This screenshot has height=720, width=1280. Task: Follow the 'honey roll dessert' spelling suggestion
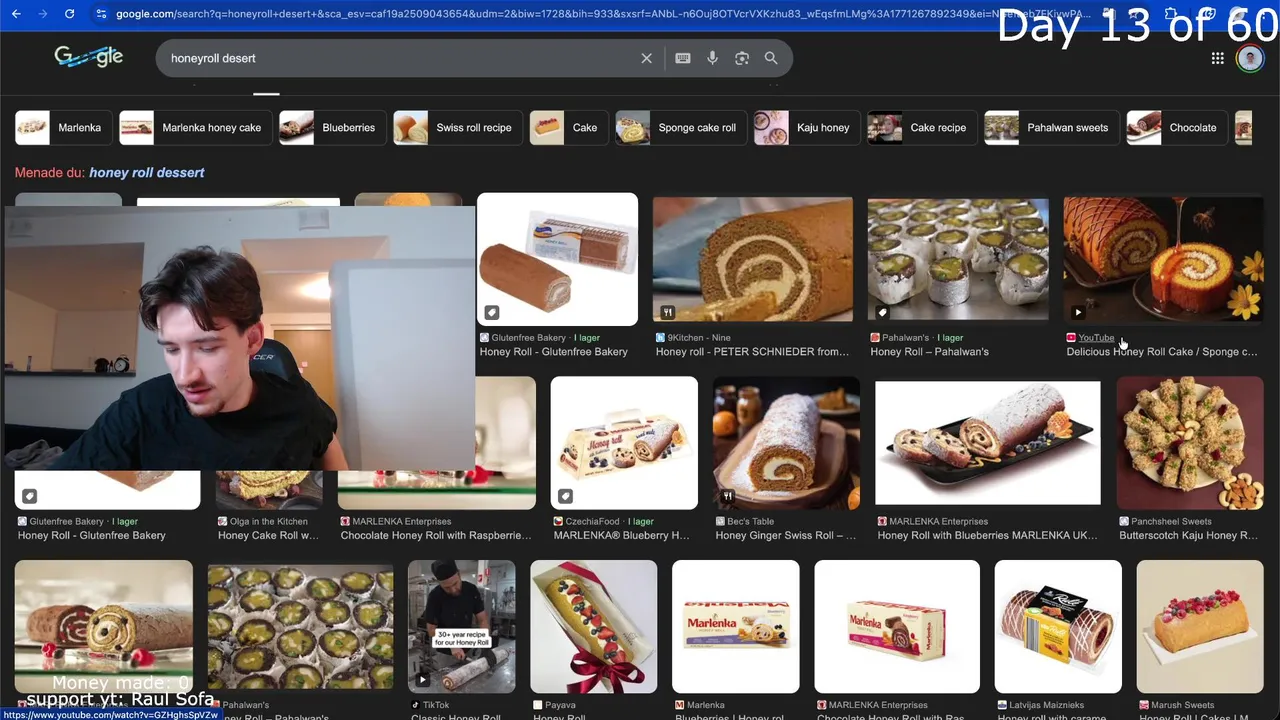[x=146, y=172]
